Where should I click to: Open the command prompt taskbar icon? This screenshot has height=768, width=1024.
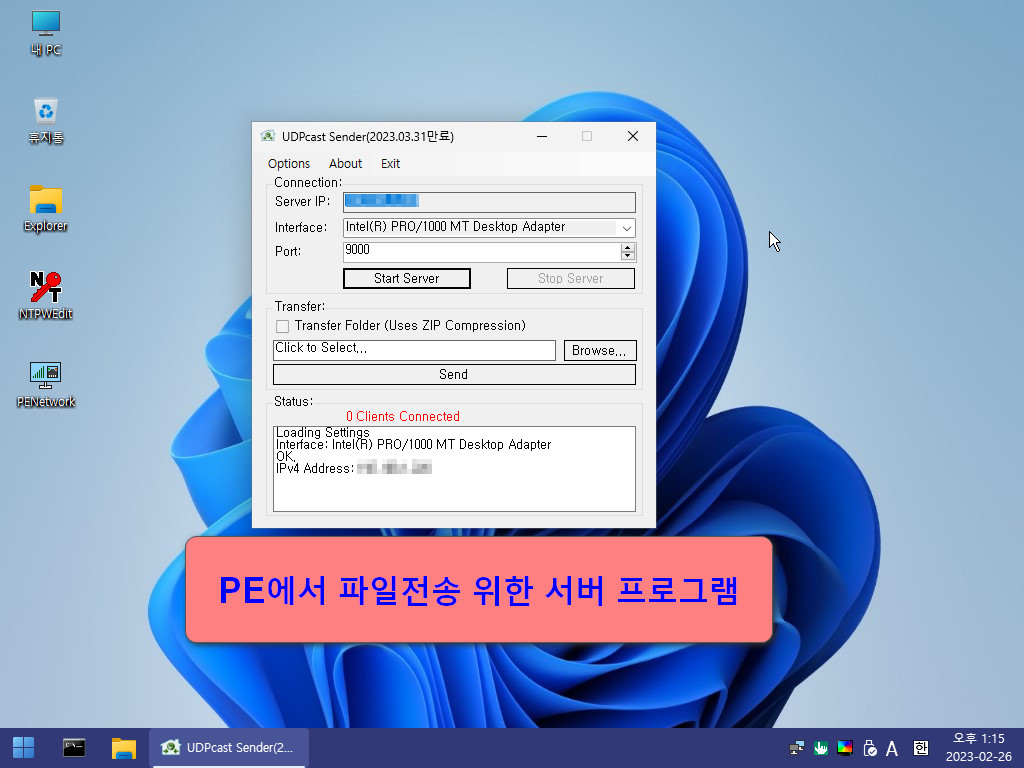point(74,748)
